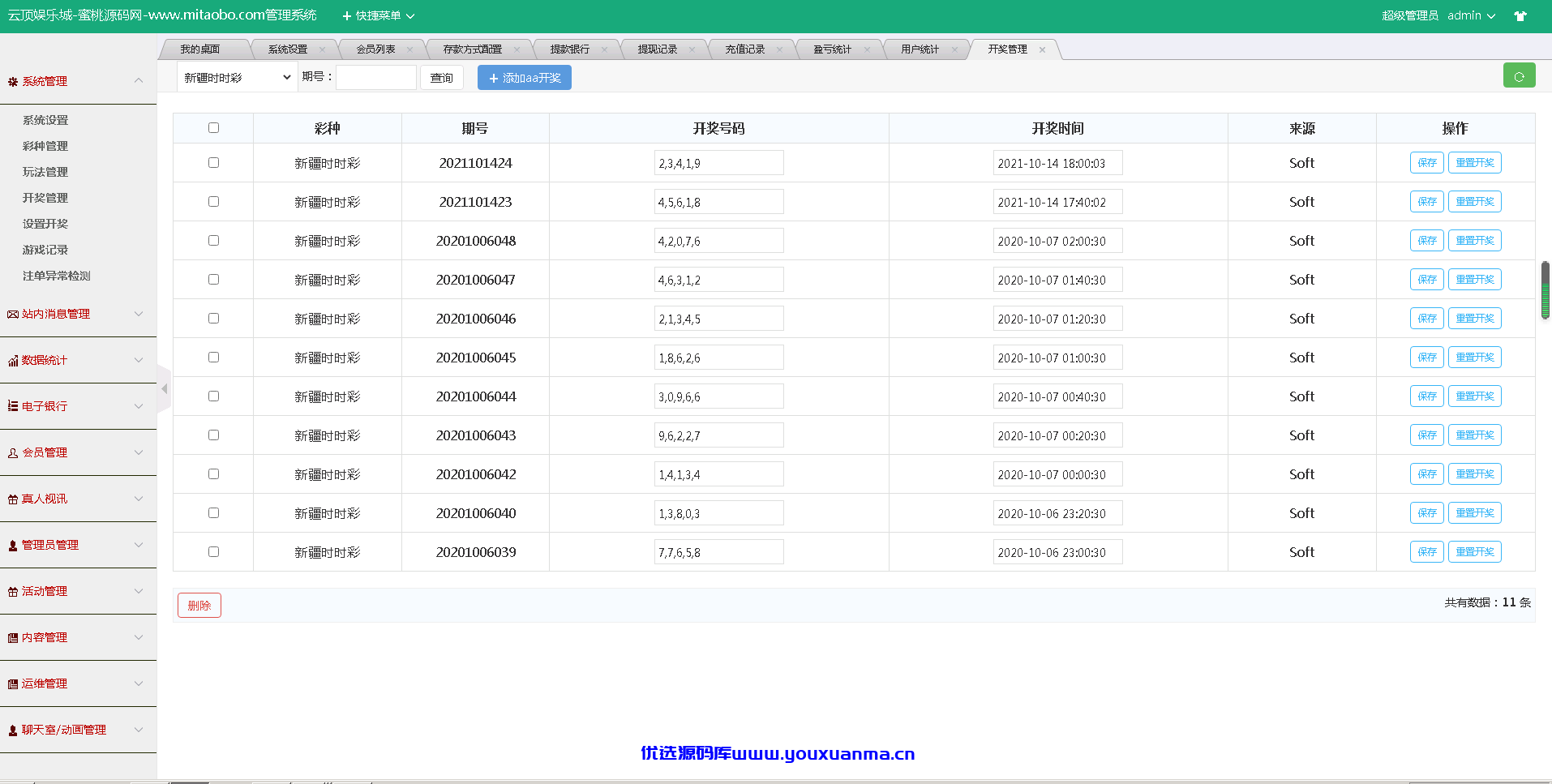Click the 添加aa开奖 button

pos(525,78)
